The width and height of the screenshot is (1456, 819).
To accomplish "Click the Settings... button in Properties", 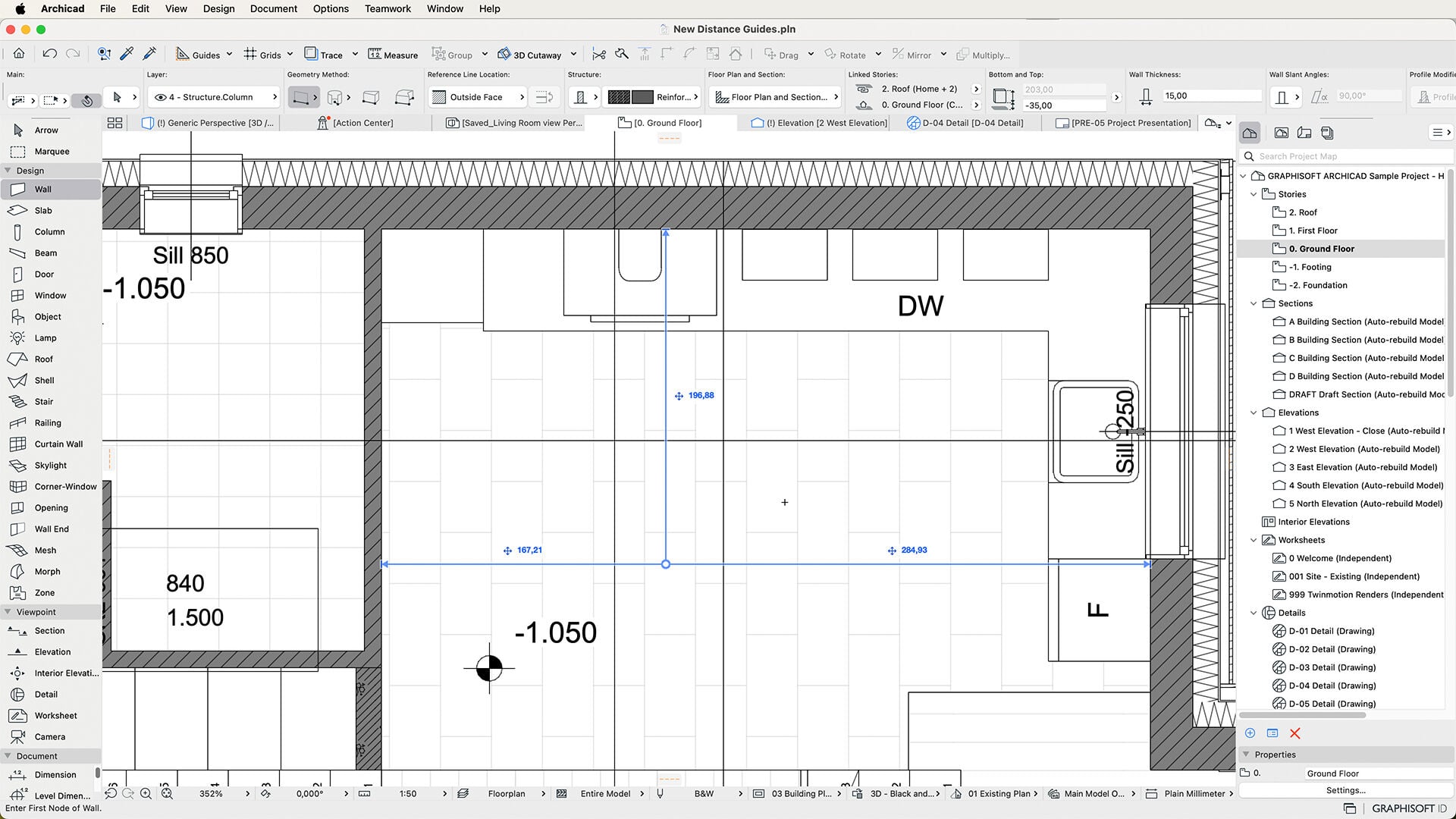I will pyautogui.click(x=1345, y=790).
